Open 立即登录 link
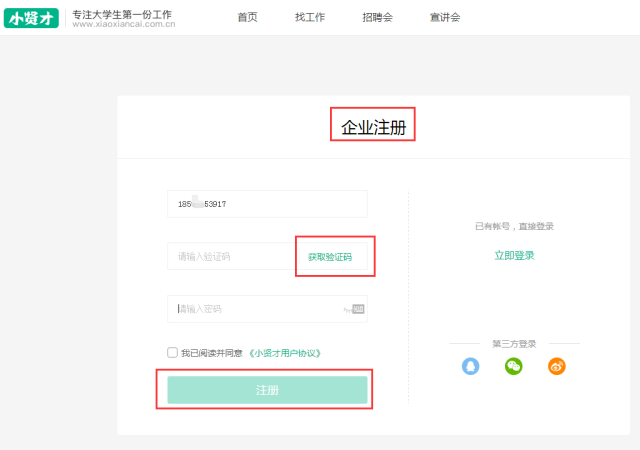The height and width of the screenshot is (450, 640). tap(514, 256)
